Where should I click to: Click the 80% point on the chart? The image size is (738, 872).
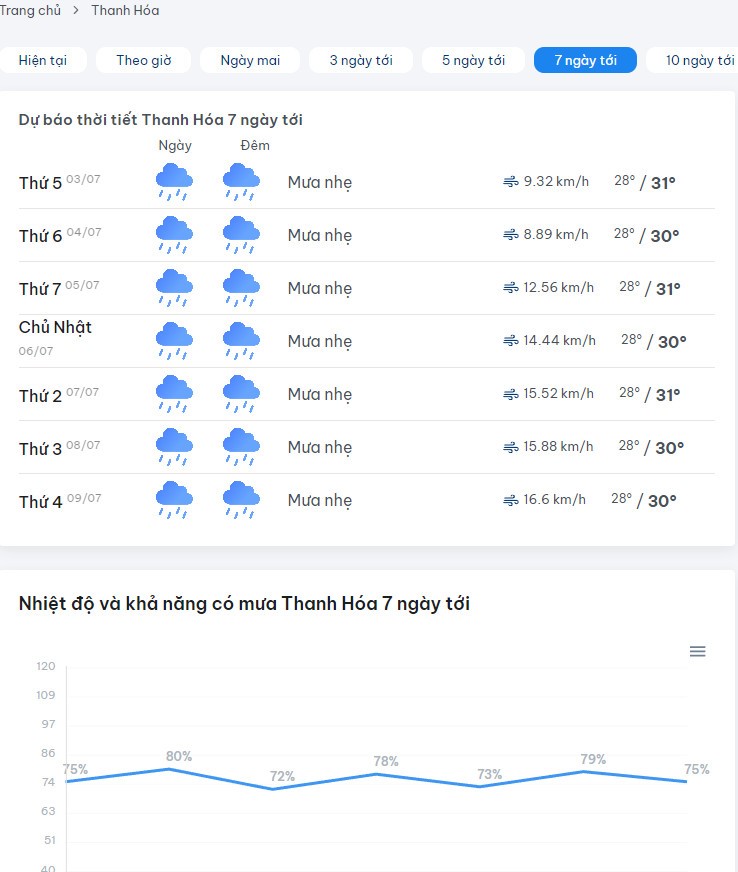coord(169,769)
